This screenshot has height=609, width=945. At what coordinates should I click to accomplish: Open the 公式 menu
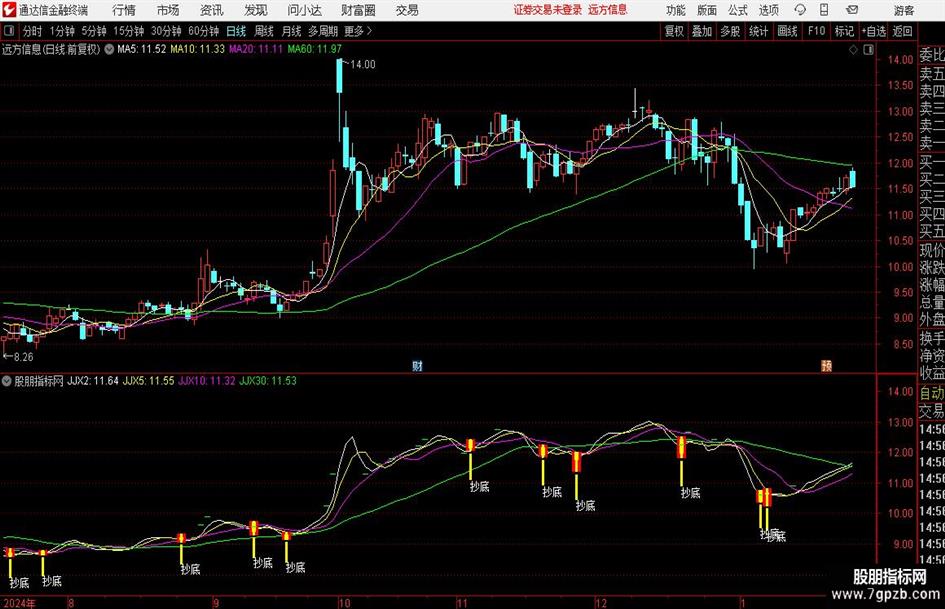tap(738, 10)
